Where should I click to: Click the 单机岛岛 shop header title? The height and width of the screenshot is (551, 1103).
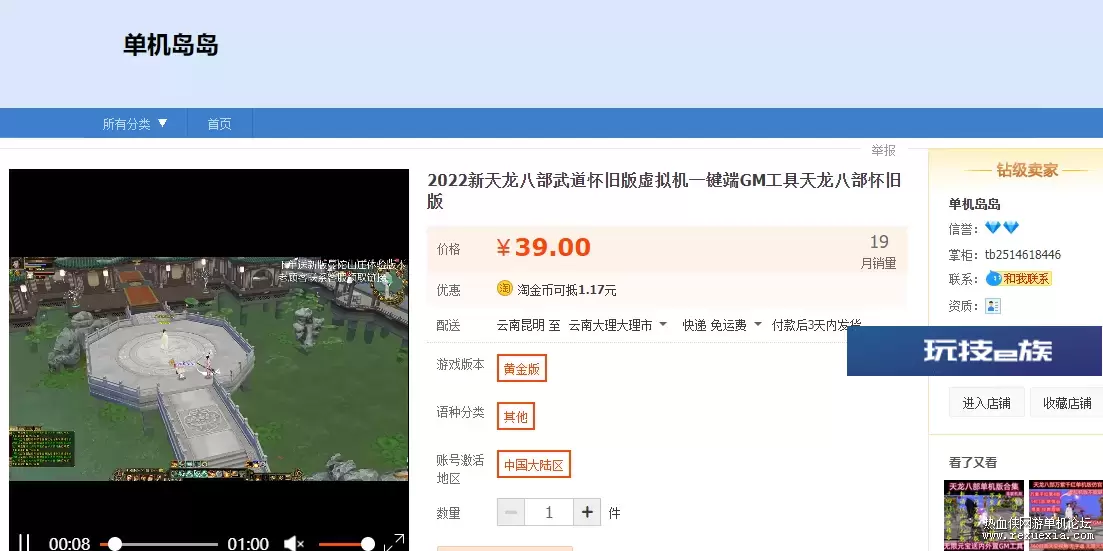[171, 46]
